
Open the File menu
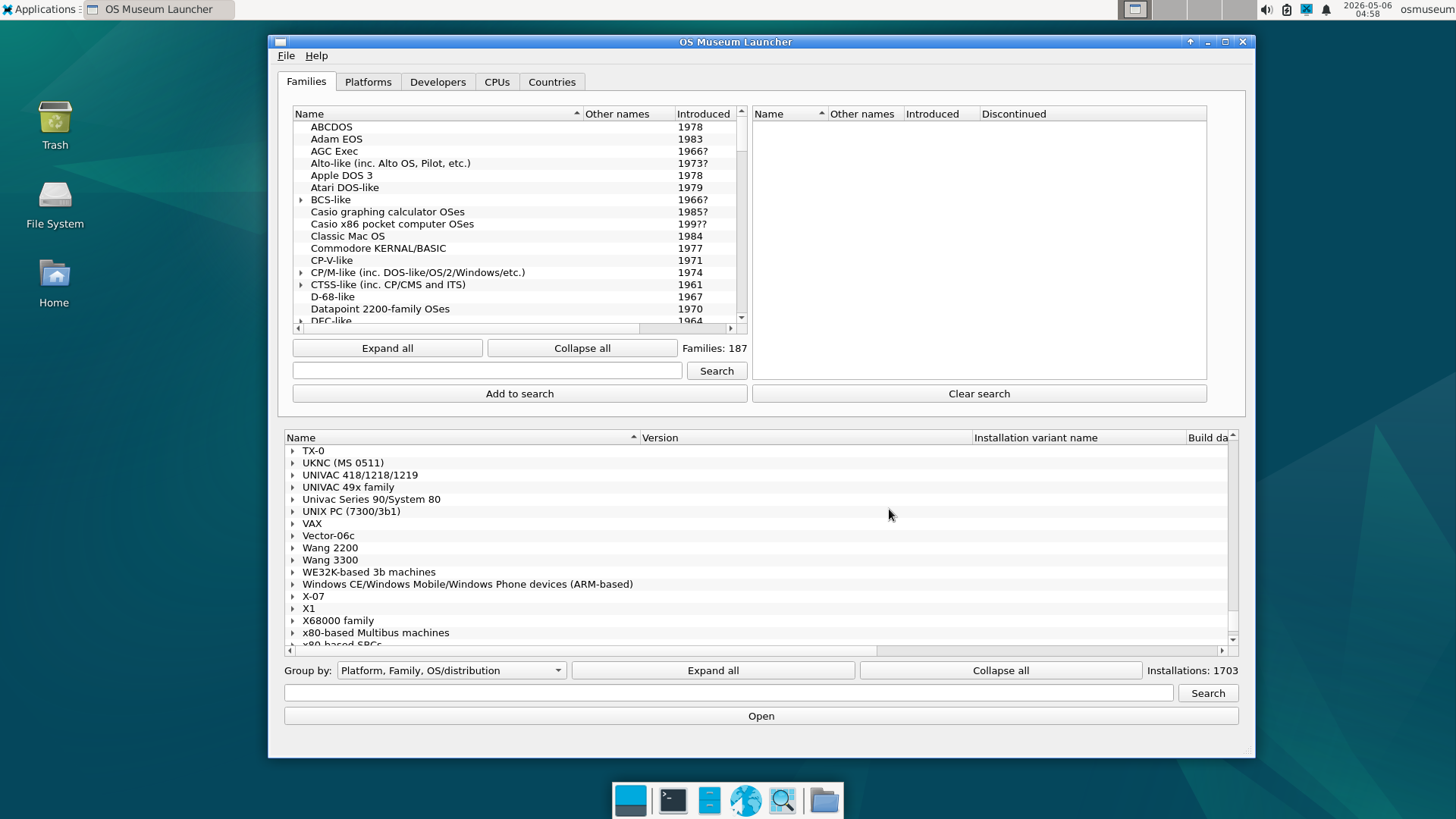[286, 56]
